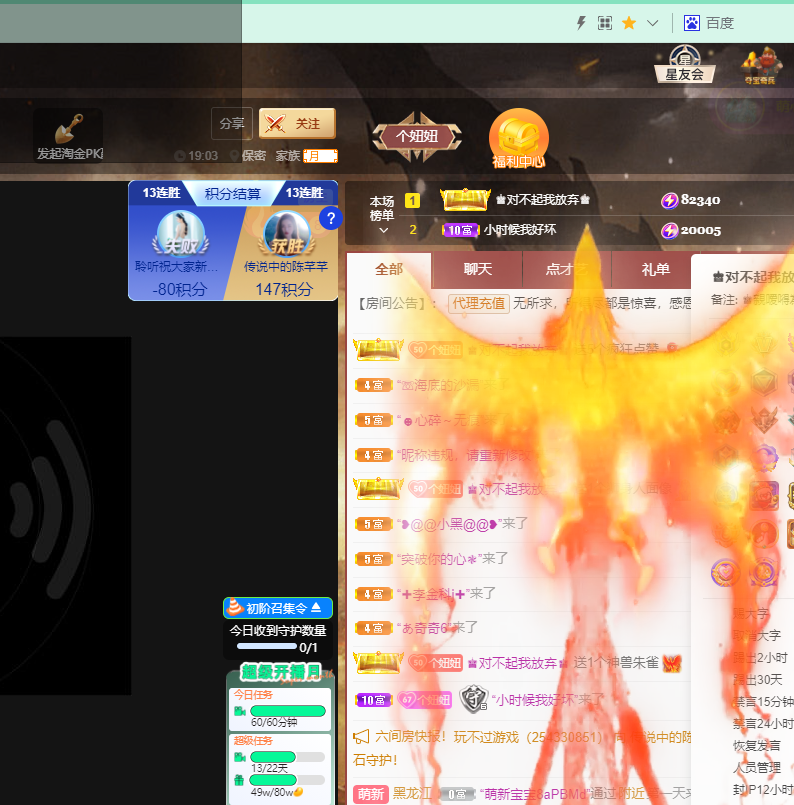Click the 代理充值 tag in room notice
The image size is (794, 805).
pos(478,303)
